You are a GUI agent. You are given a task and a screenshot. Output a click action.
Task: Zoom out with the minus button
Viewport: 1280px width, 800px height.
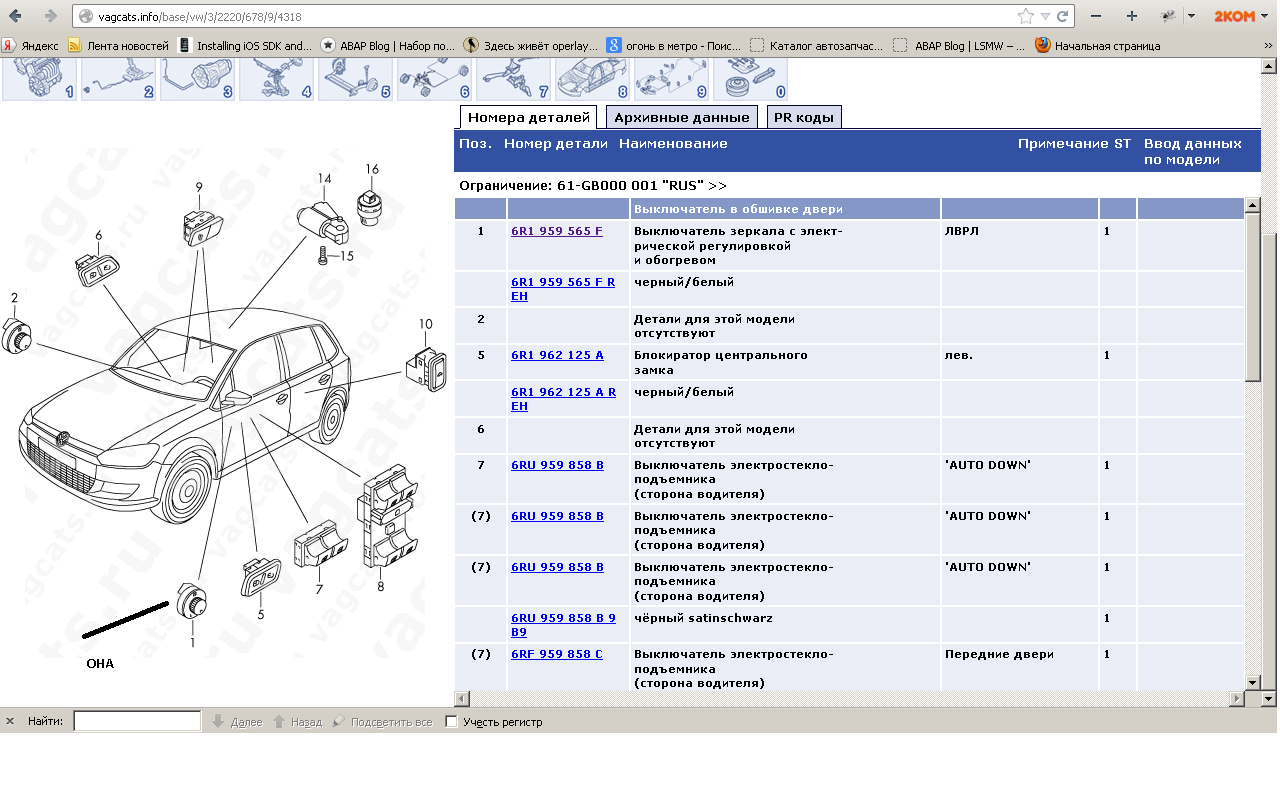click(x=1097, y=16)
